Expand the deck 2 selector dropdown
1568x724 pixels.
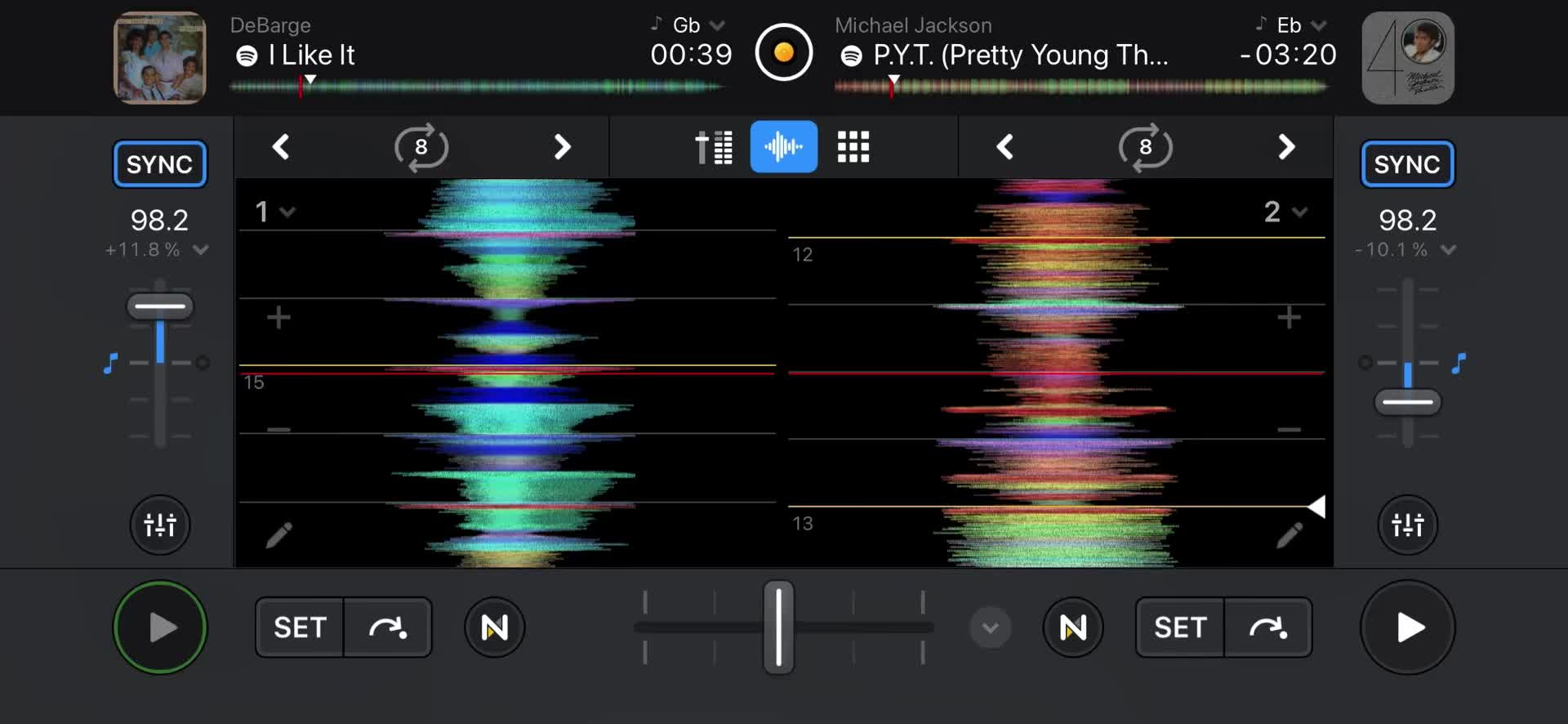click(x=1285, y=212)
